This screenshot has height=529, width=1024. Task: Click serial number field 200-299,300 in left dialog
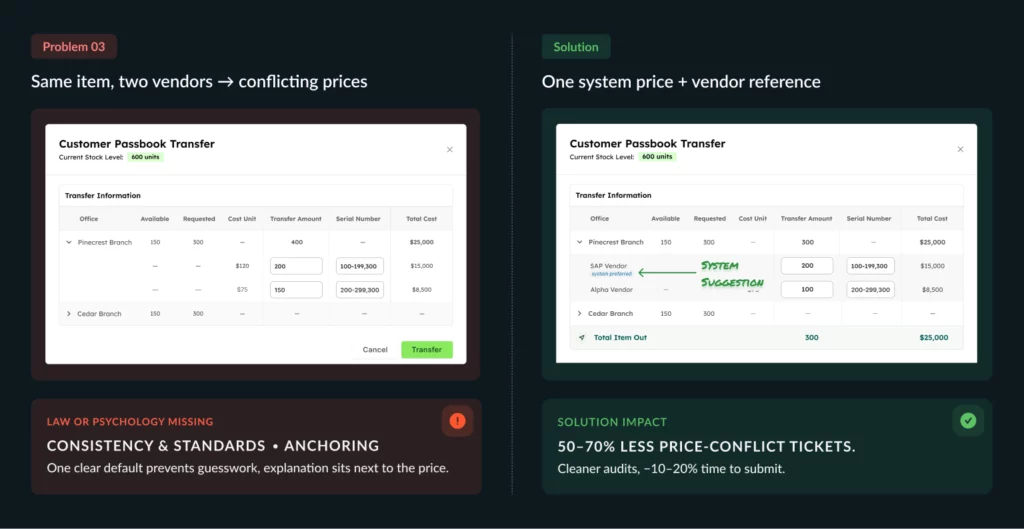pyautogui.click(x=360, y=290)
